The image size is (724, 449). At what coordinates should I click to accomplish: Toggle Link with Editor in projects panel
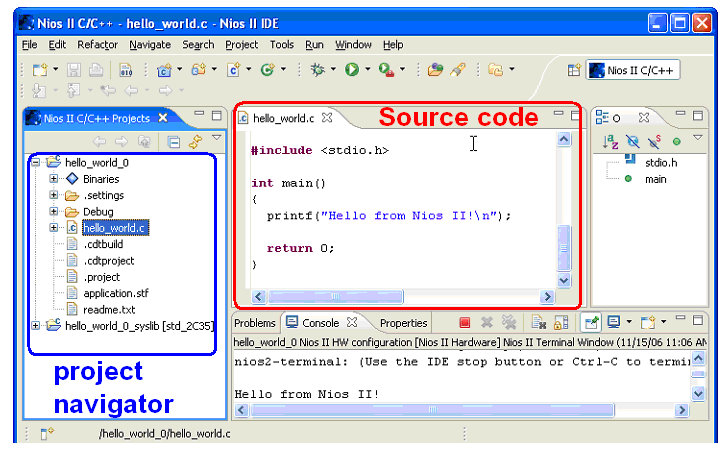coord(196,142)
